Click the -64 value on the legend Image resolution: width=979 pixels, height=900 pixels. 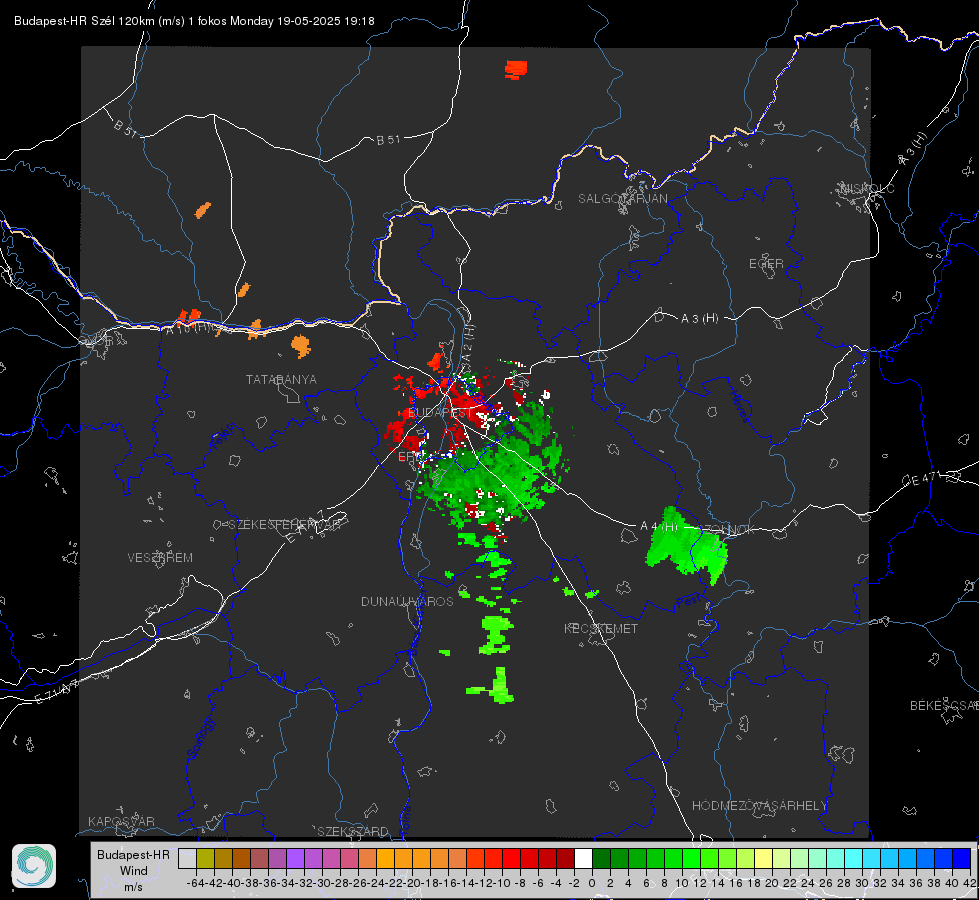(196, 883)
